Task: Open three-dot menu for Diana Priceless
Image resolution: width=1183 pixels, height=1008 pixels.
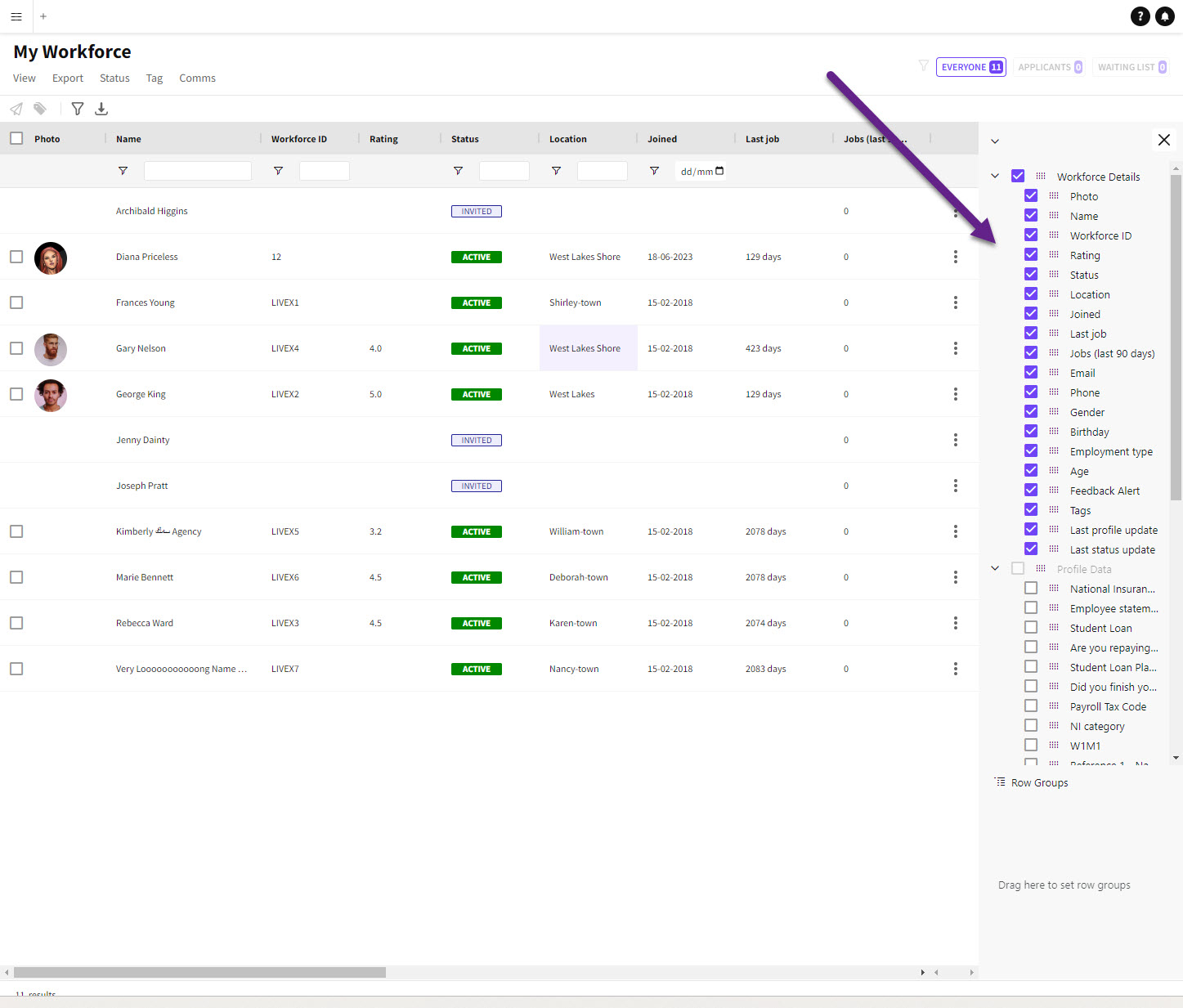Action: (x=955, y=257)
